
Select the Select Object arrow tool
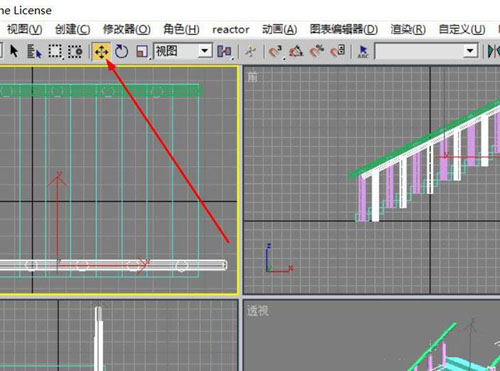pos(14,51)
